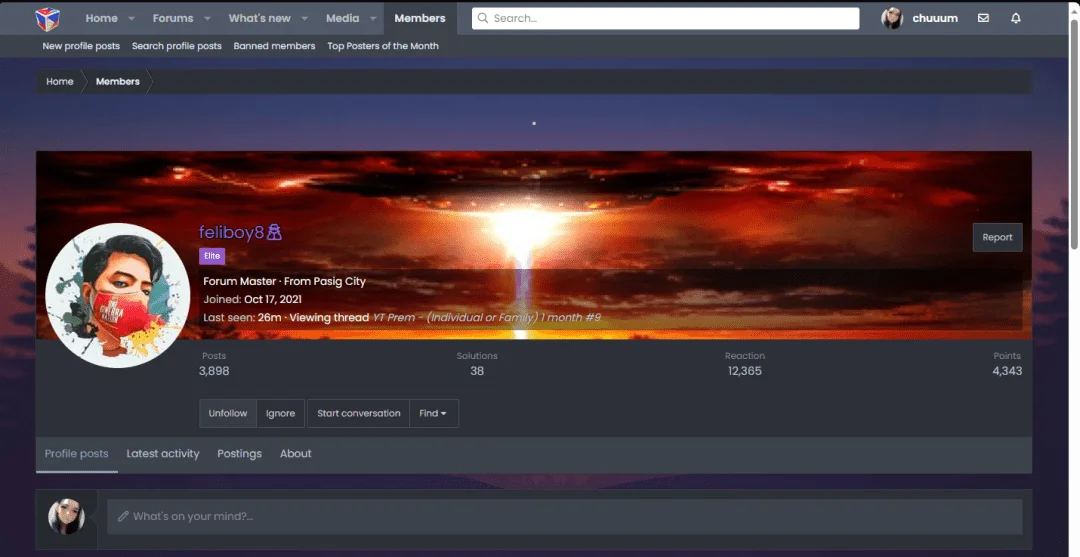Expand the What's new dropdown arrow
This screenshot has width=1080, height=557.
tap(304, 19)
